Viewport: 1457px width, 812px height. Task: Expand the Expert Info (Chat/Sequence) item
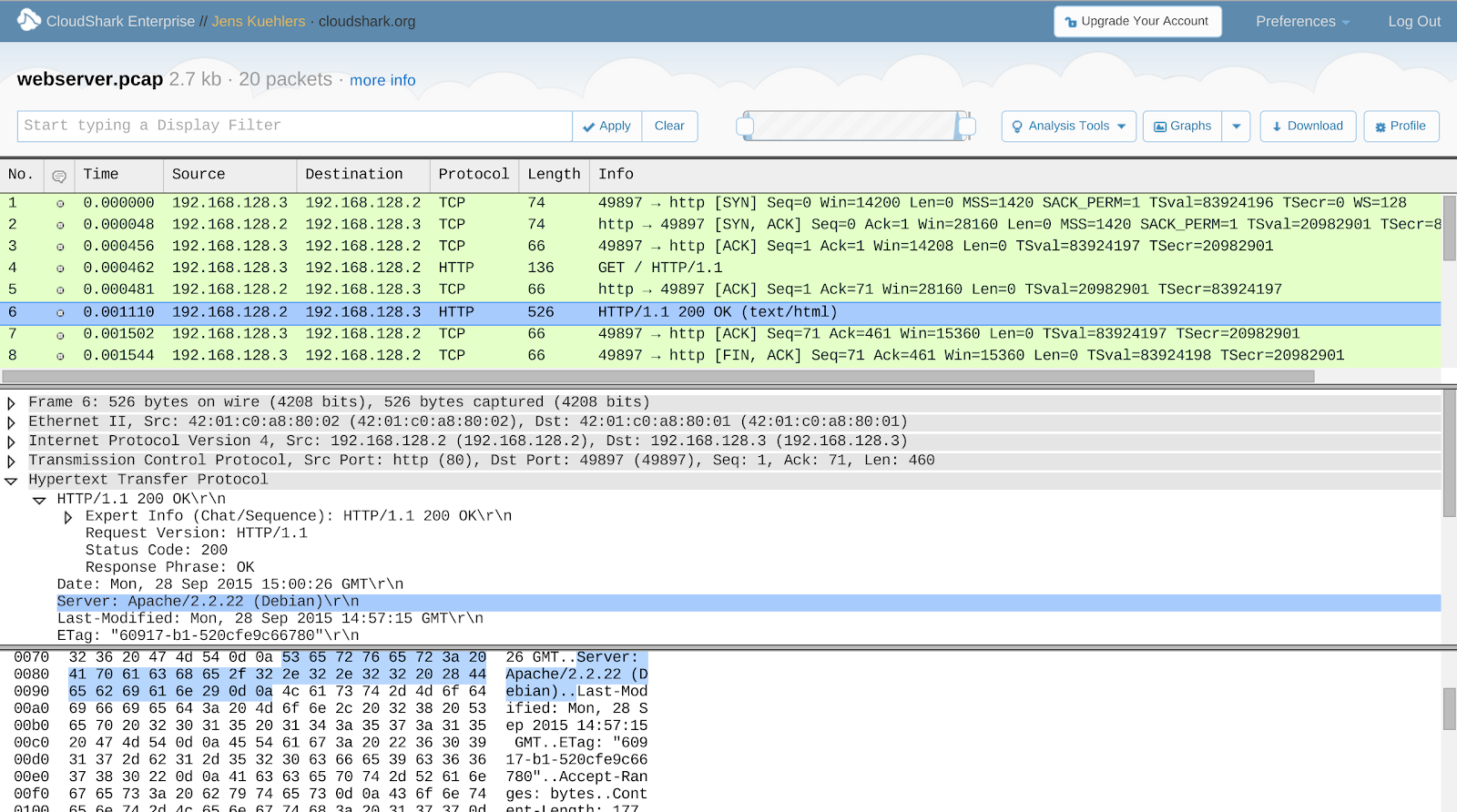pyautogui.click(x=68, y=517)
